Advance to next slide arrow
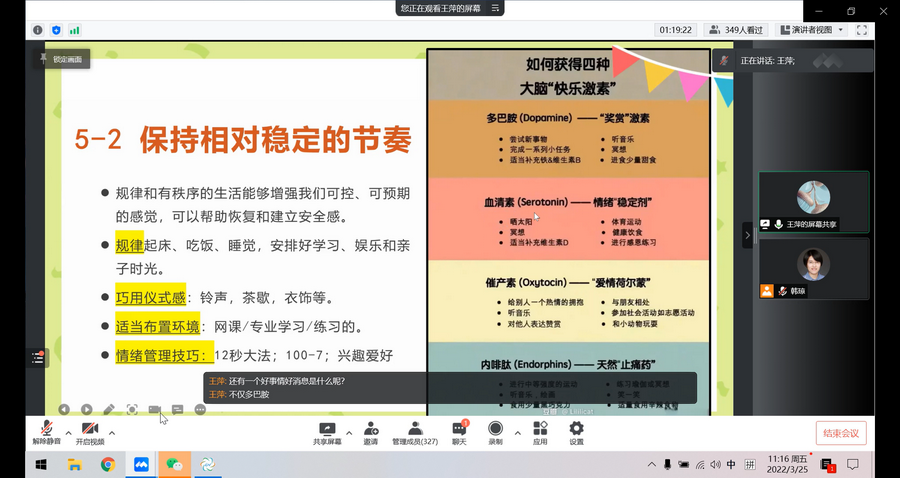Screen dimensions: 900x478 pyautogui.click(x=87, y=409)
